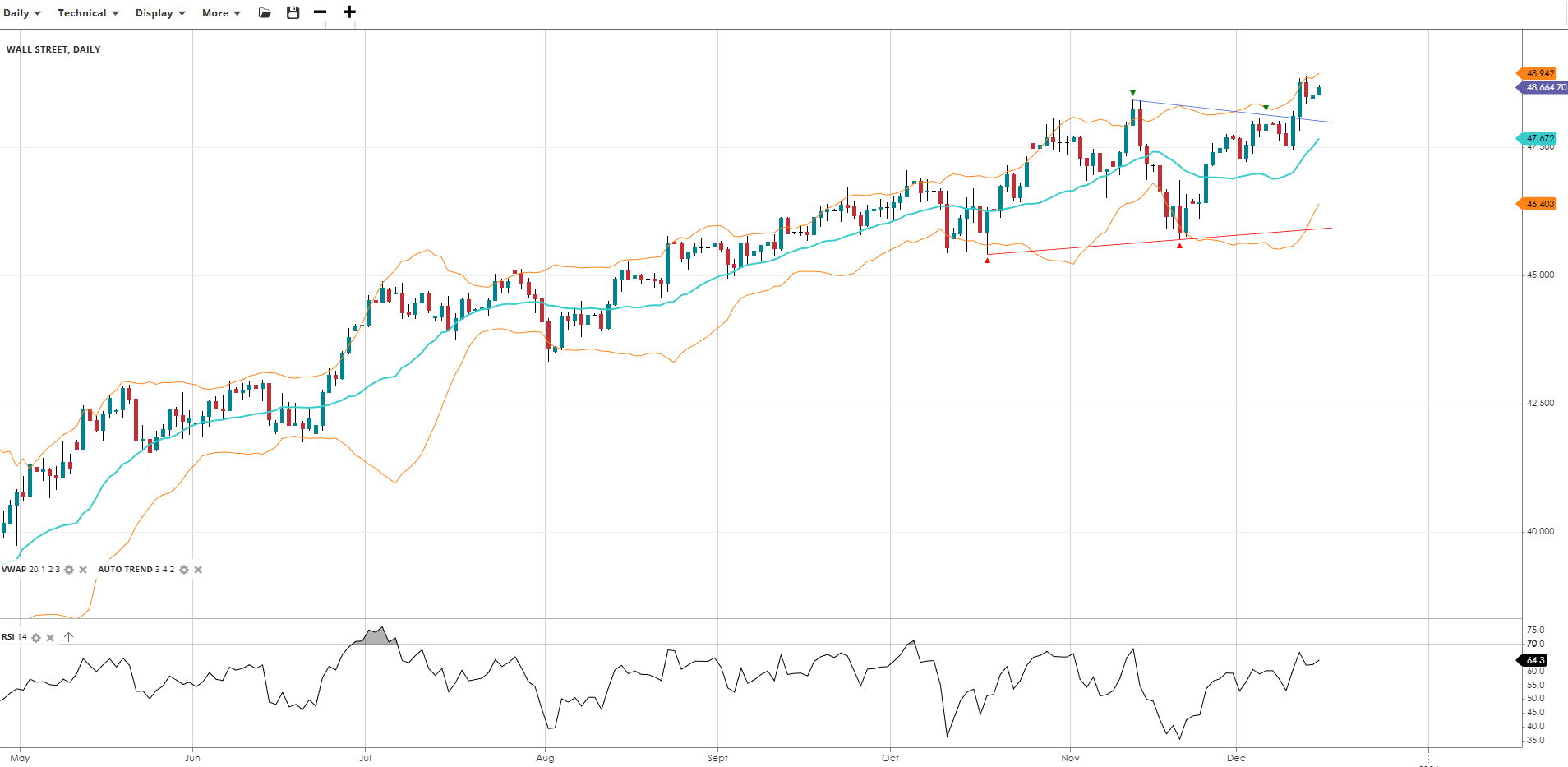Click the orange 48,942 upper band label
Screen dimensions: 1568x767
tap(1538, 73)
